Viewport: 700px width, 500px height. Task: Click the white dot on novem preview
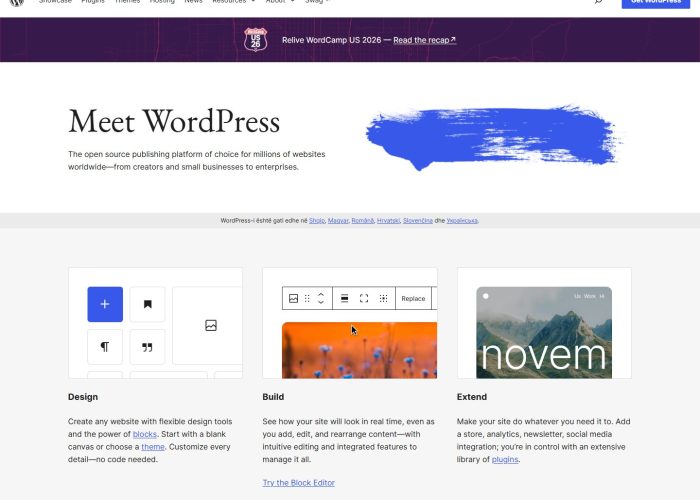click(x=486, y=296)
